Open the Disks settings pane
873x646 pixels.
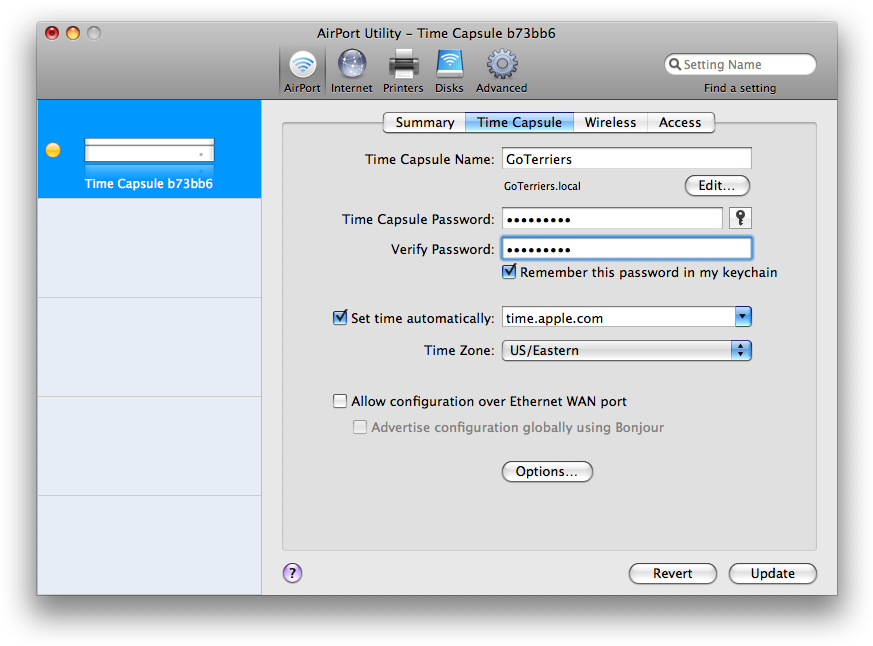click(x=449, y=71)
